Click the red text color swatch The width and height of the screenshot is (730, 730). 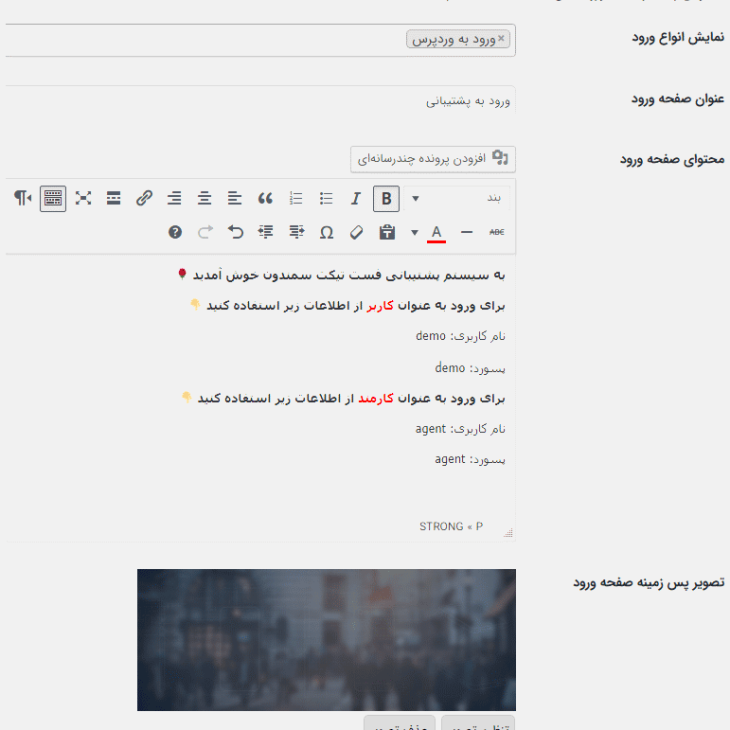point(436,232)
